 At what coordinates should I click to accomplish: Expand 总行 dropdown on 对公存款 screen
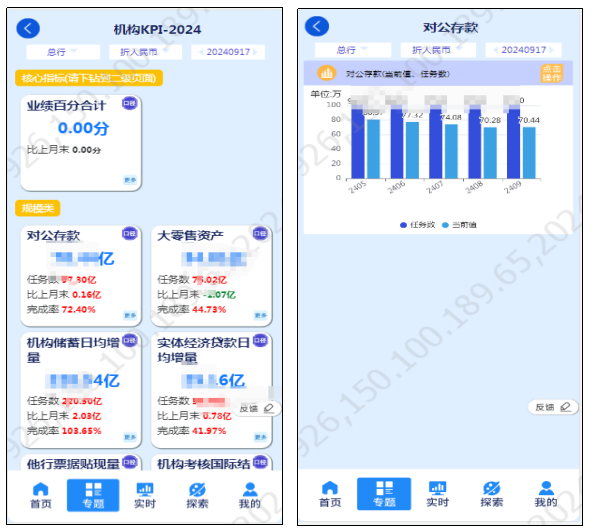(353, 50)
